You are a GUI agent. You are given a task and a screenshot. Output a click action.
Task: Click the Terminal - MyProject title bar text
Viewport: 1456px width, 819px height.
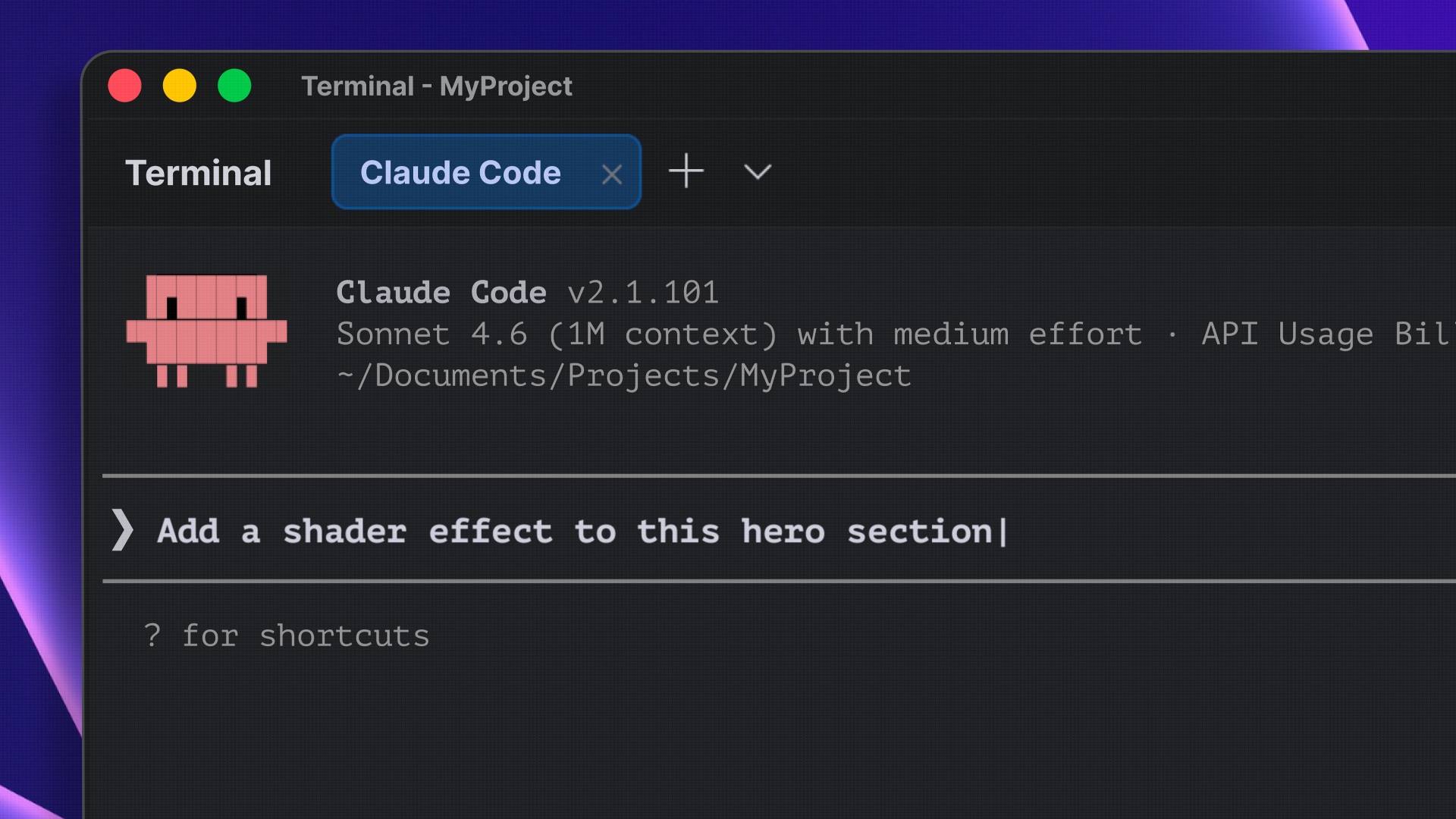[438, 86]
